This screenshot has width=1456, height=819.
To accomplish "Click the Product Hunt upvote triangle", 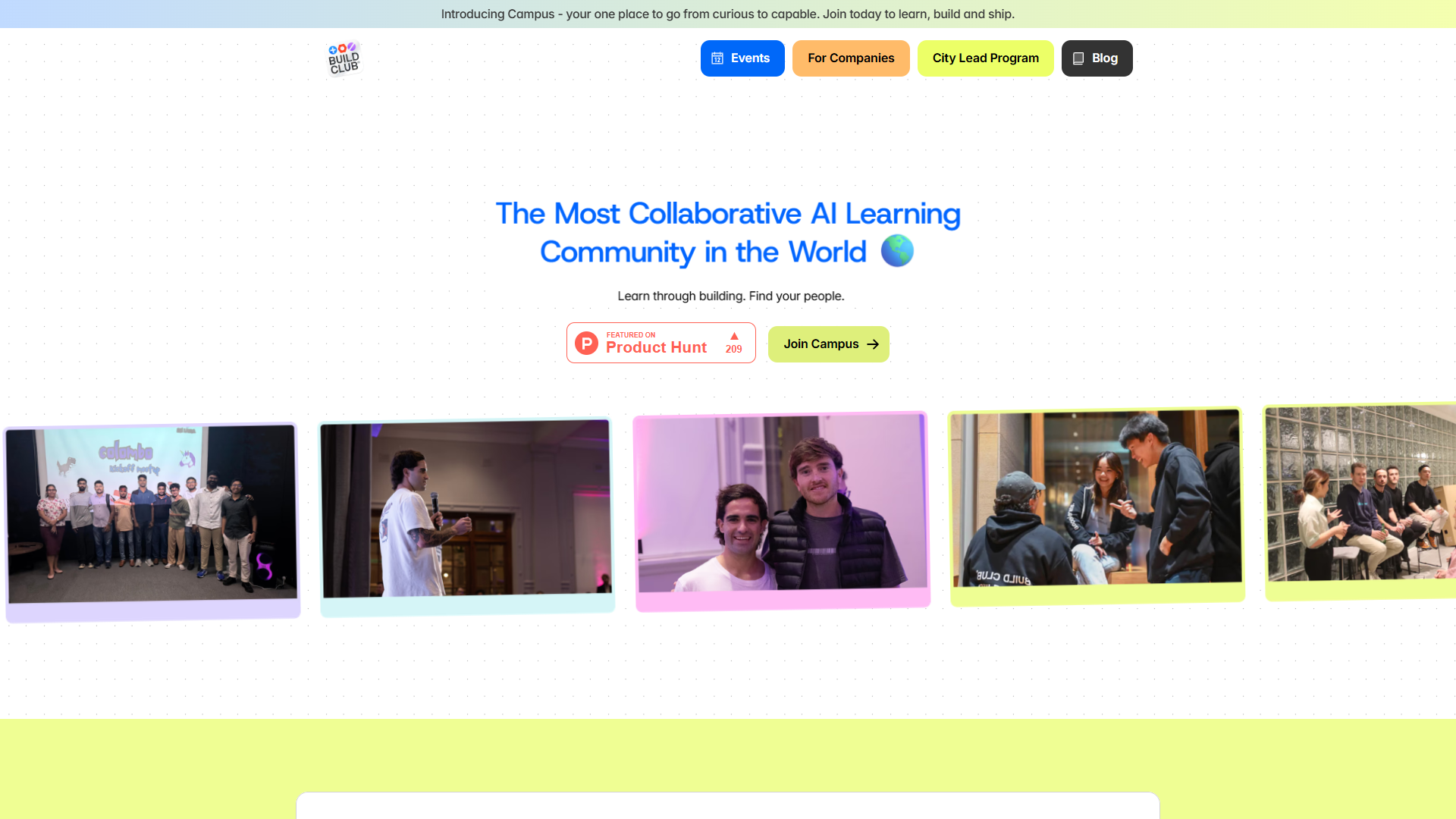I will coord(734,336).
